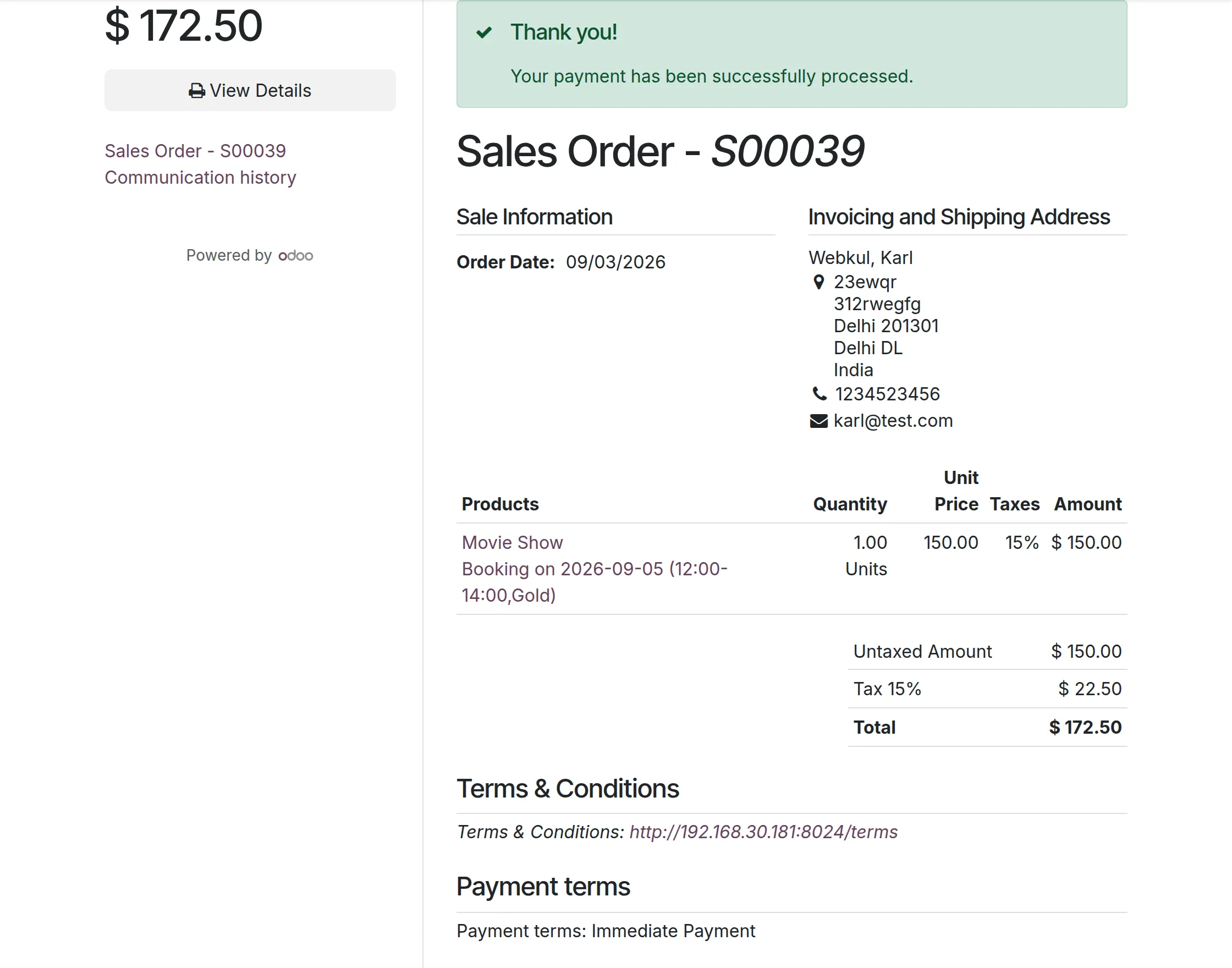
Task: Select the customer name Webkul, Karl
Action: tap(860, 258)
